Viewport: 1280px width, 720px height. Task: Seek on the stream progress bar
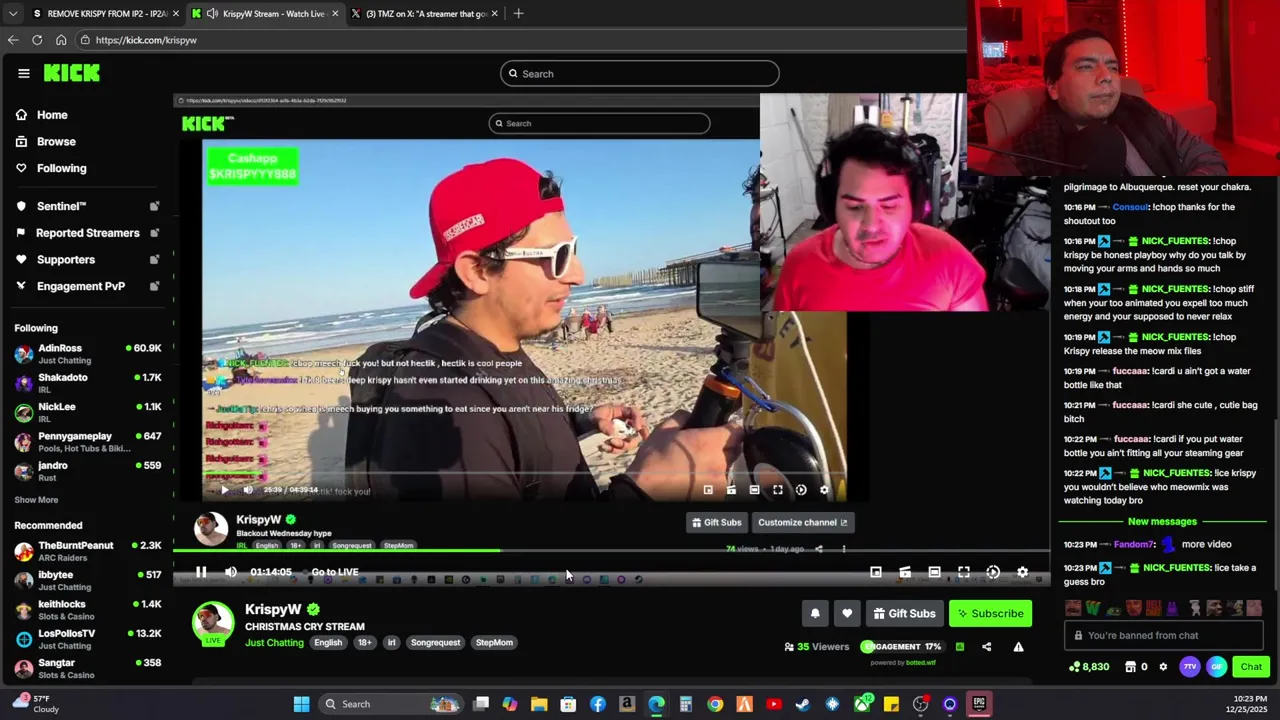(611, 551)
